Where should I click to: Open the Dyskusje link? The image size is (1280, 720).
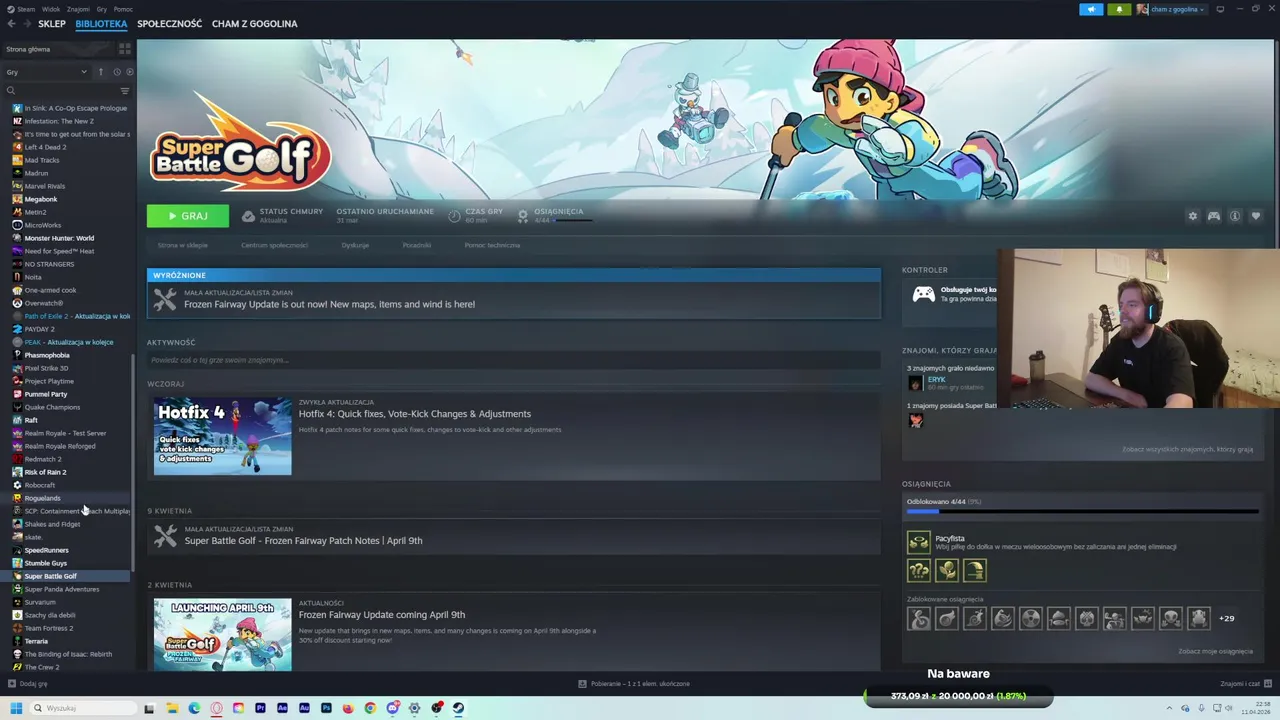coord(355,245)
